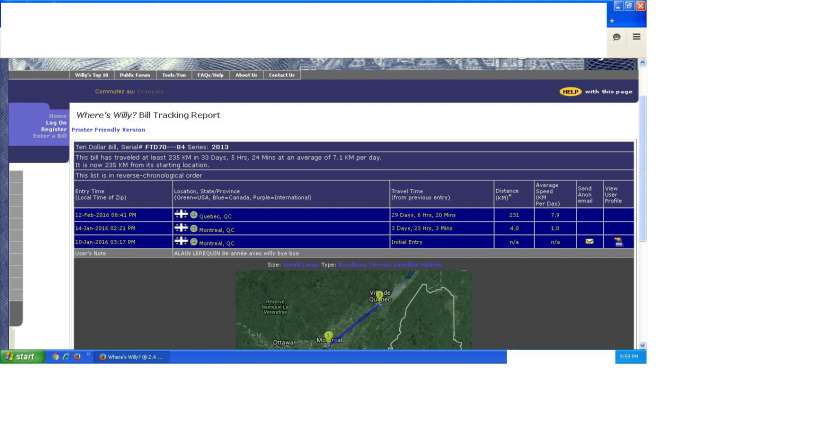Click the map type links after Type:
The height and width of the screenshot is (429, 825).
click(x=390, y=265)
